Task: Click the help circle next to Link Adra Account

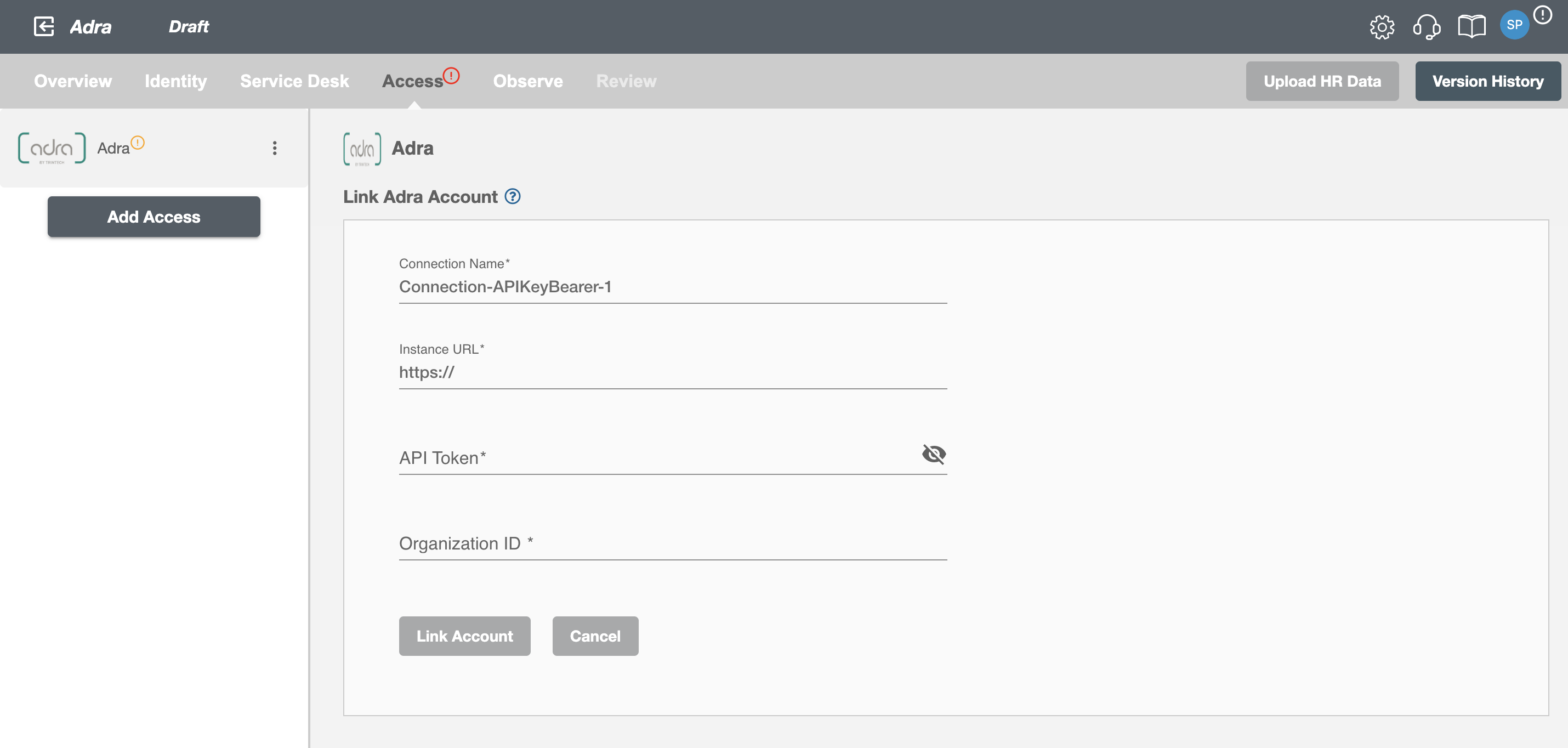Action: pos(515,196)
